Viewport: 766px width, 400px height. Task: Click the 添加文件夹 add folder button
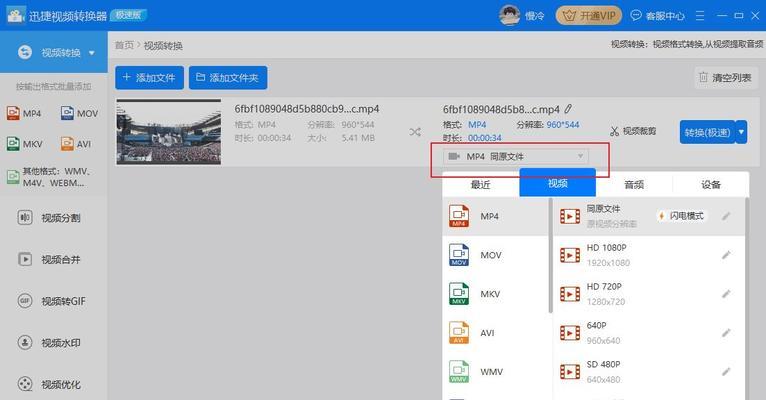(x=228, y=78)
